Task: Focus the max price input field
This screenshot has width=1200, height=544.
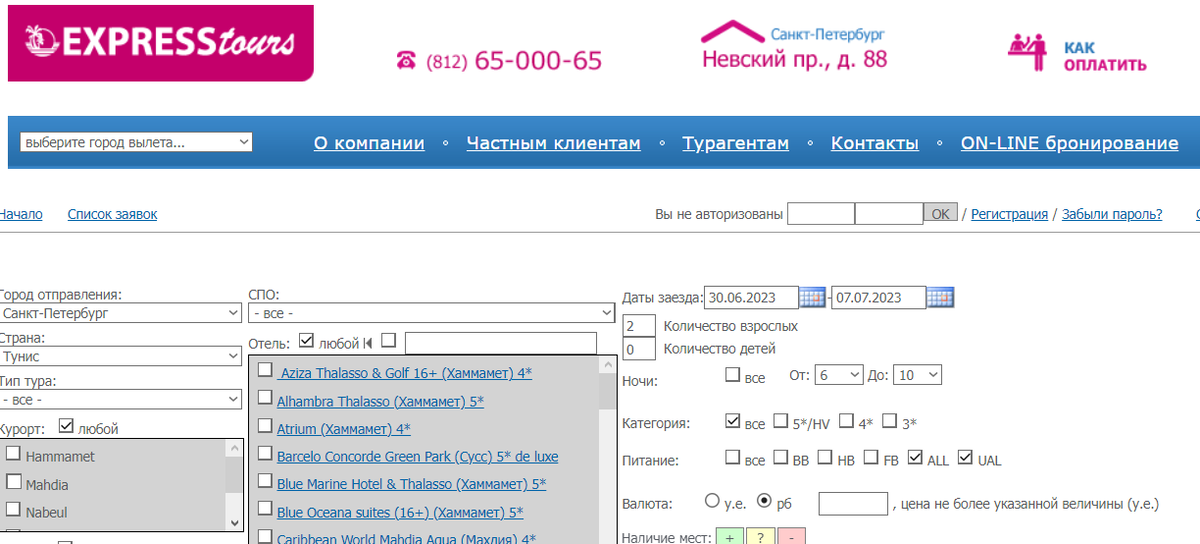Action: point(853,504)
